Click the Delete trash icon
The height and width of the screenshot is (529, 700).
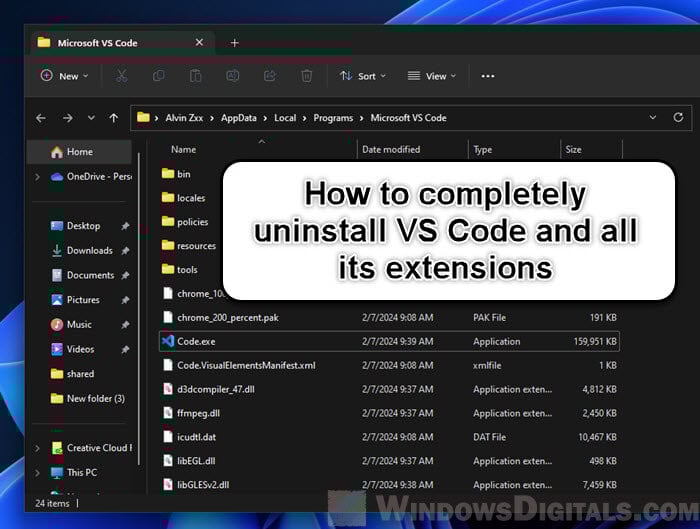pyautogui.click(x=306, y=76)
